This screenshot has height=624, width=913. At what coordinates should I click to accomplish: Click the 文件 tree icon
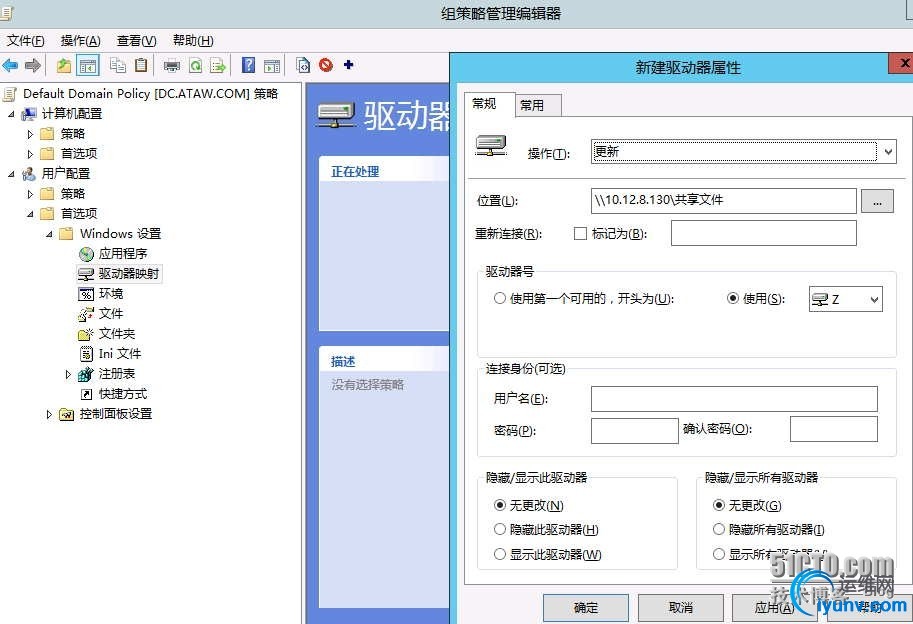coord(86,314)
